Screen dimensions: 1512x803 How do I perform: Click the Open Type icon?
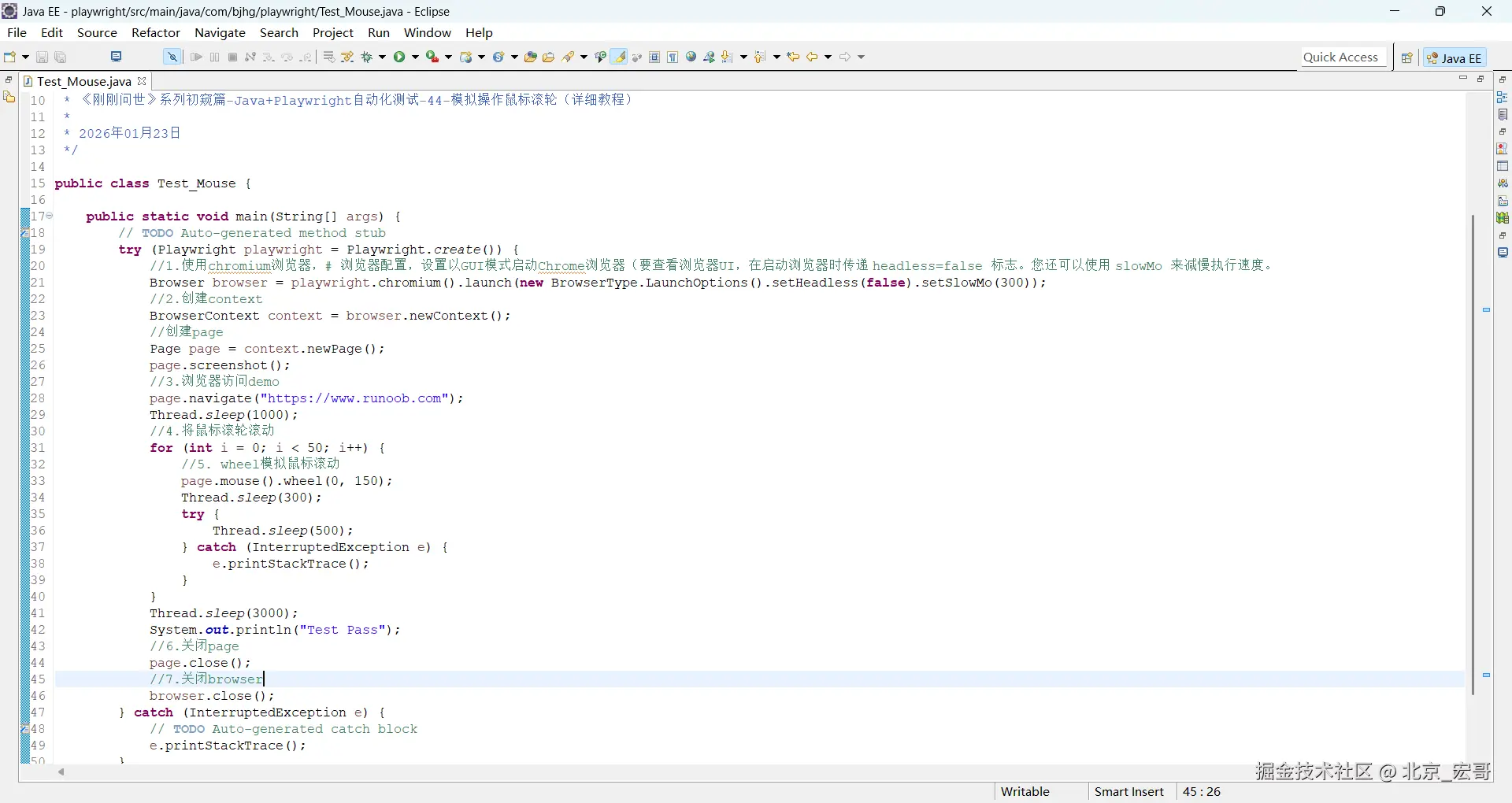coord(531,57)
